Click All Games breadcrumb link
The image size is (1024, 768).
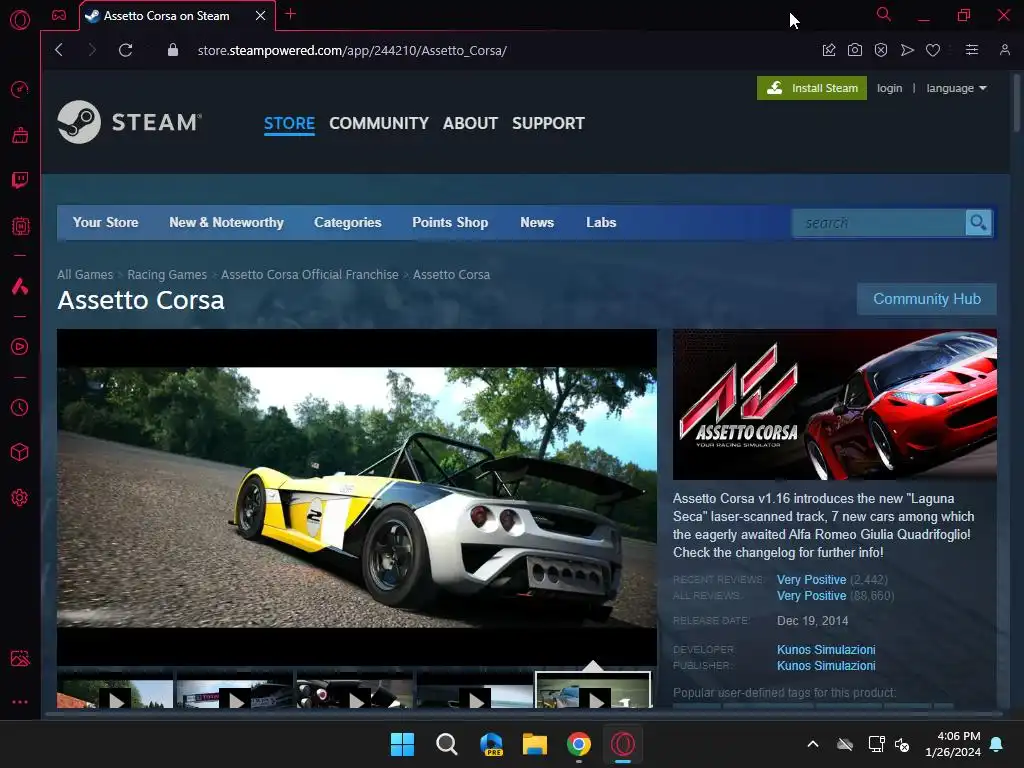pyautogui.click(x=85, y=275)
